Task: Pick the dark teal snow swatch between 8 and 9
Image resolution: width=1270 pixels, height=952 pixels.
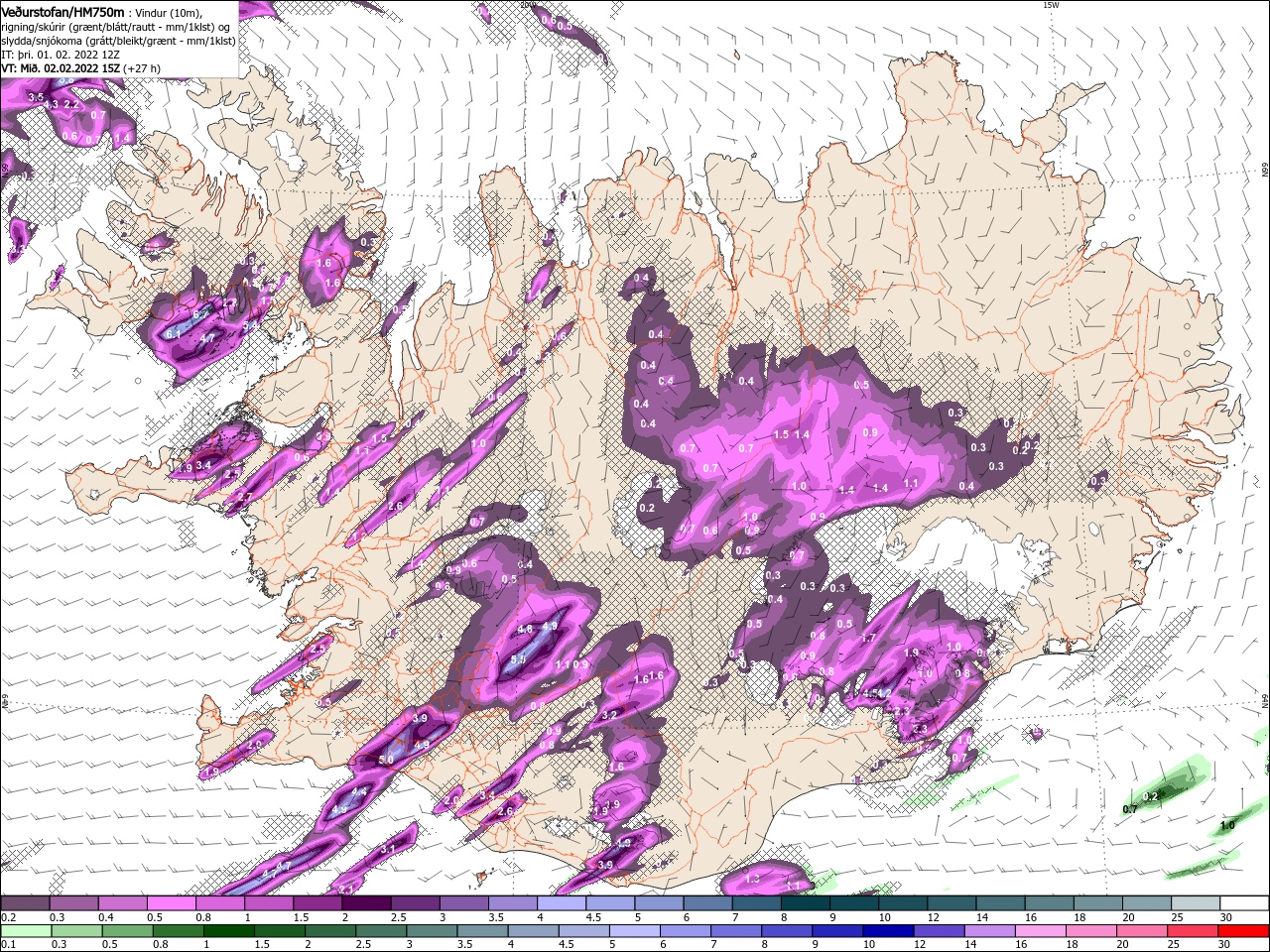Action: (806, 903)
